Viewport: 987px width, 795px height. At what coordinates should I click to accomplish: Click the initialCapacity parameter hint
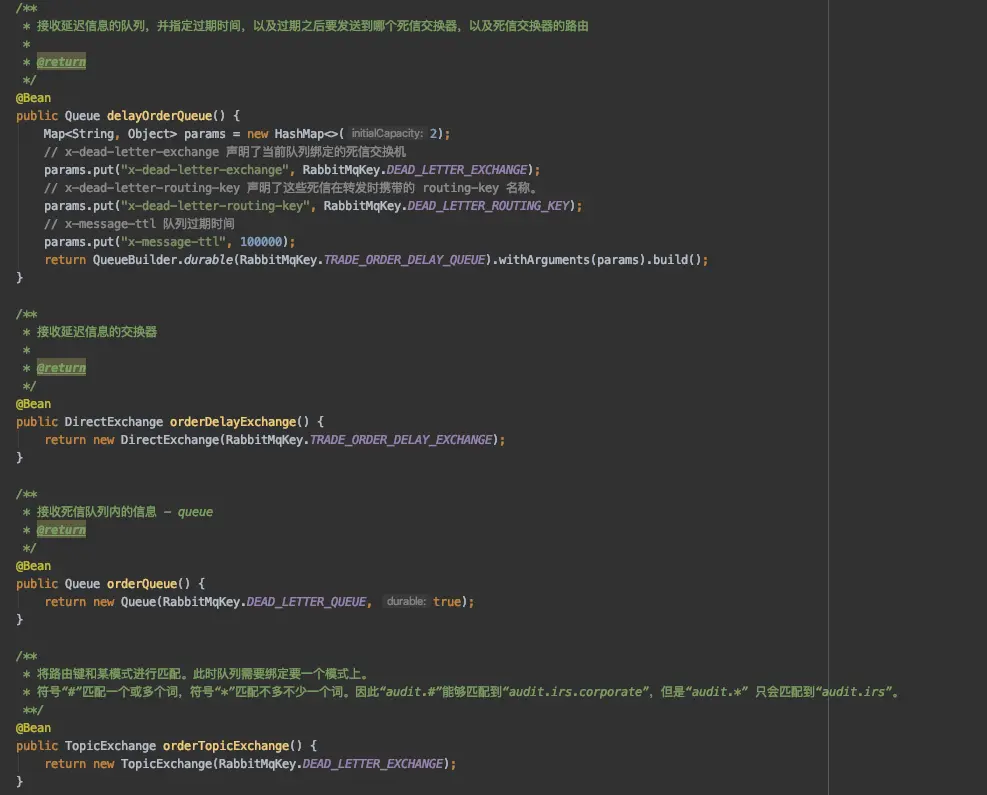pos(386,133)
